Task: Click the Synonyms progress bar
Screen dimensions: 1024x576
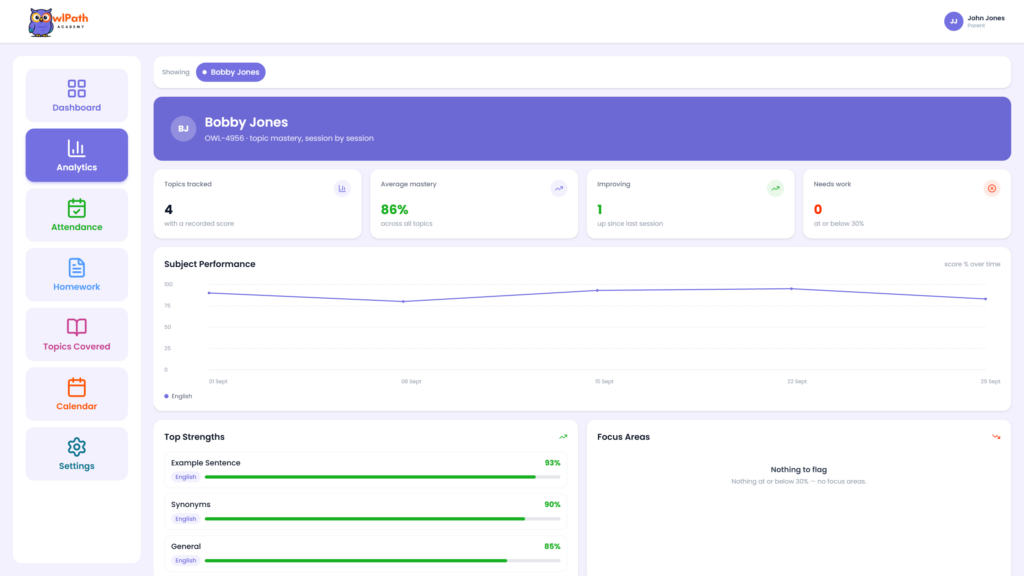Action: pos(383,519)
